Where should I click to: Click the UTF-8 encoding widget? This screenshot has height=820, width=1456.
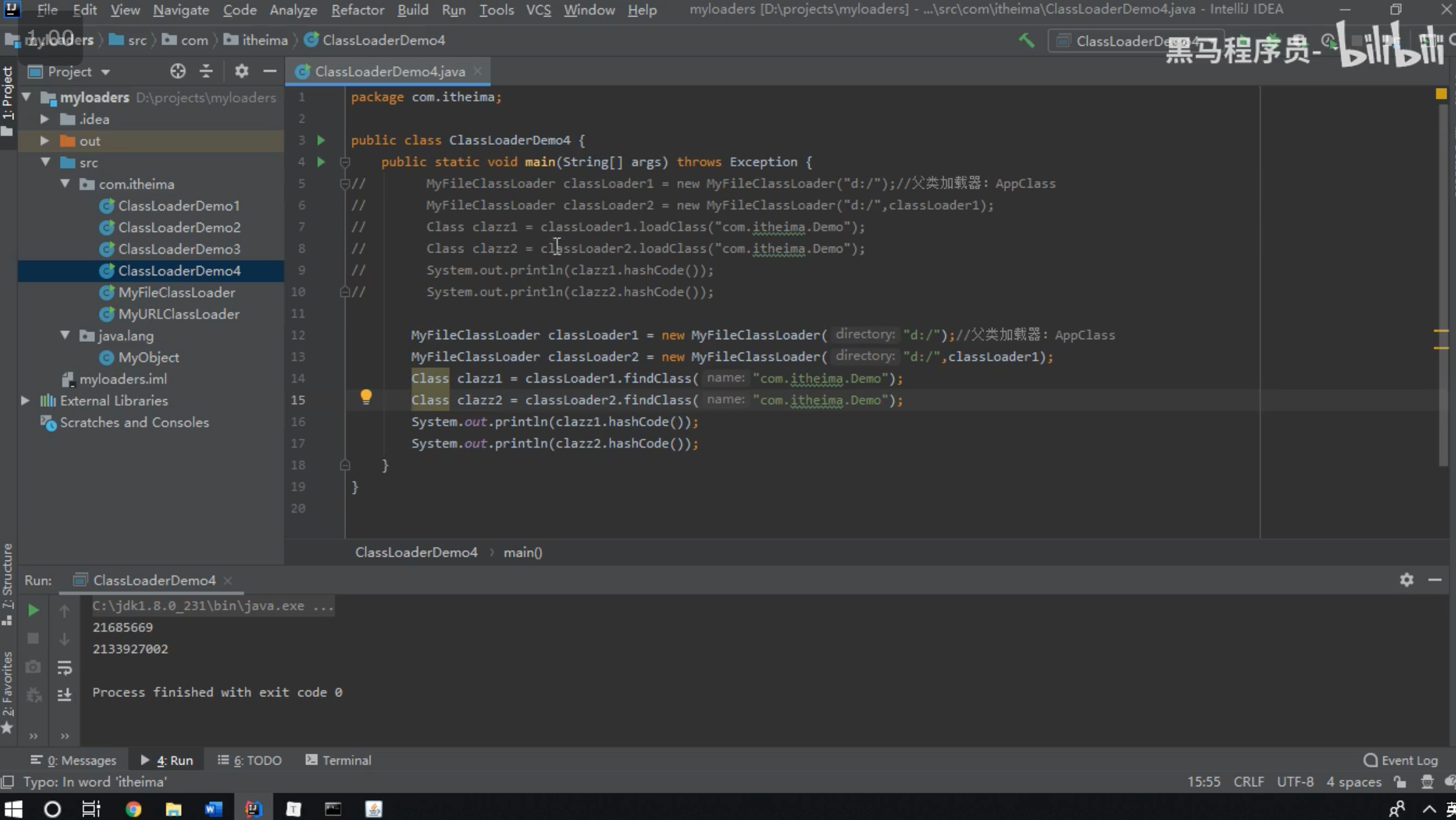(x=1295, y=782)
